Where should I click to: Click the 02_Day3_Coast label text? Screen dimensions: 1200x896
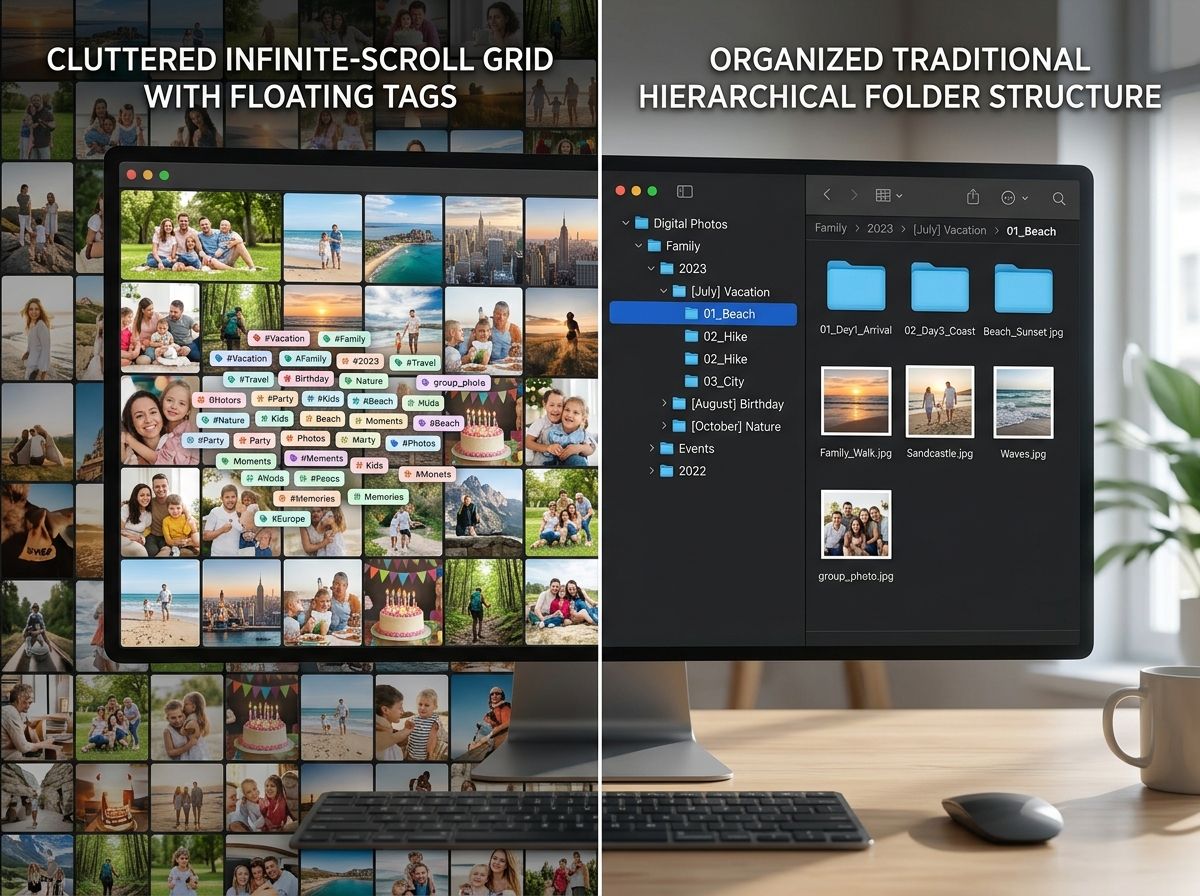[x=940, y=331]
